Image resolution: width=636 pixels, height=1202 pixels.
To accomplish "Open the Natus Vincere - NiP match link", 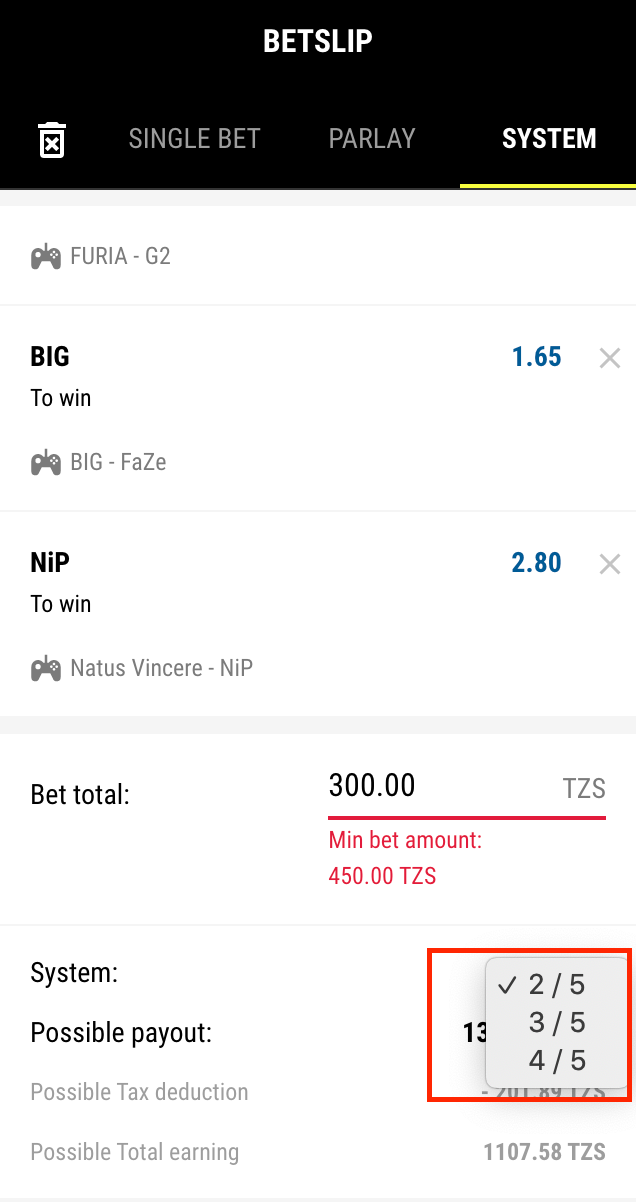I will click(x=161, y=669).
